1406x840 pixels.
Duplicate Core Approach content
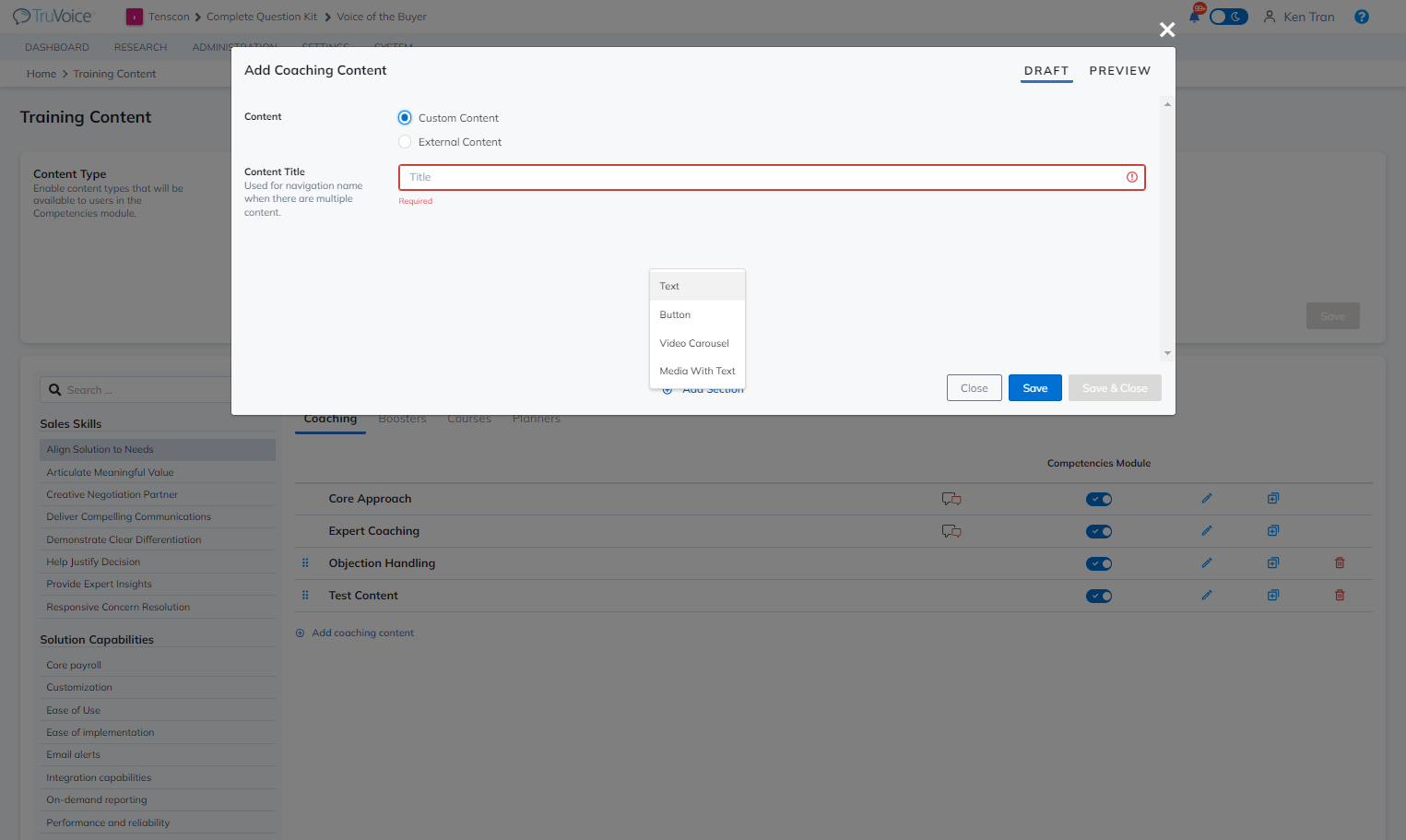click(x=1273, y=499)
